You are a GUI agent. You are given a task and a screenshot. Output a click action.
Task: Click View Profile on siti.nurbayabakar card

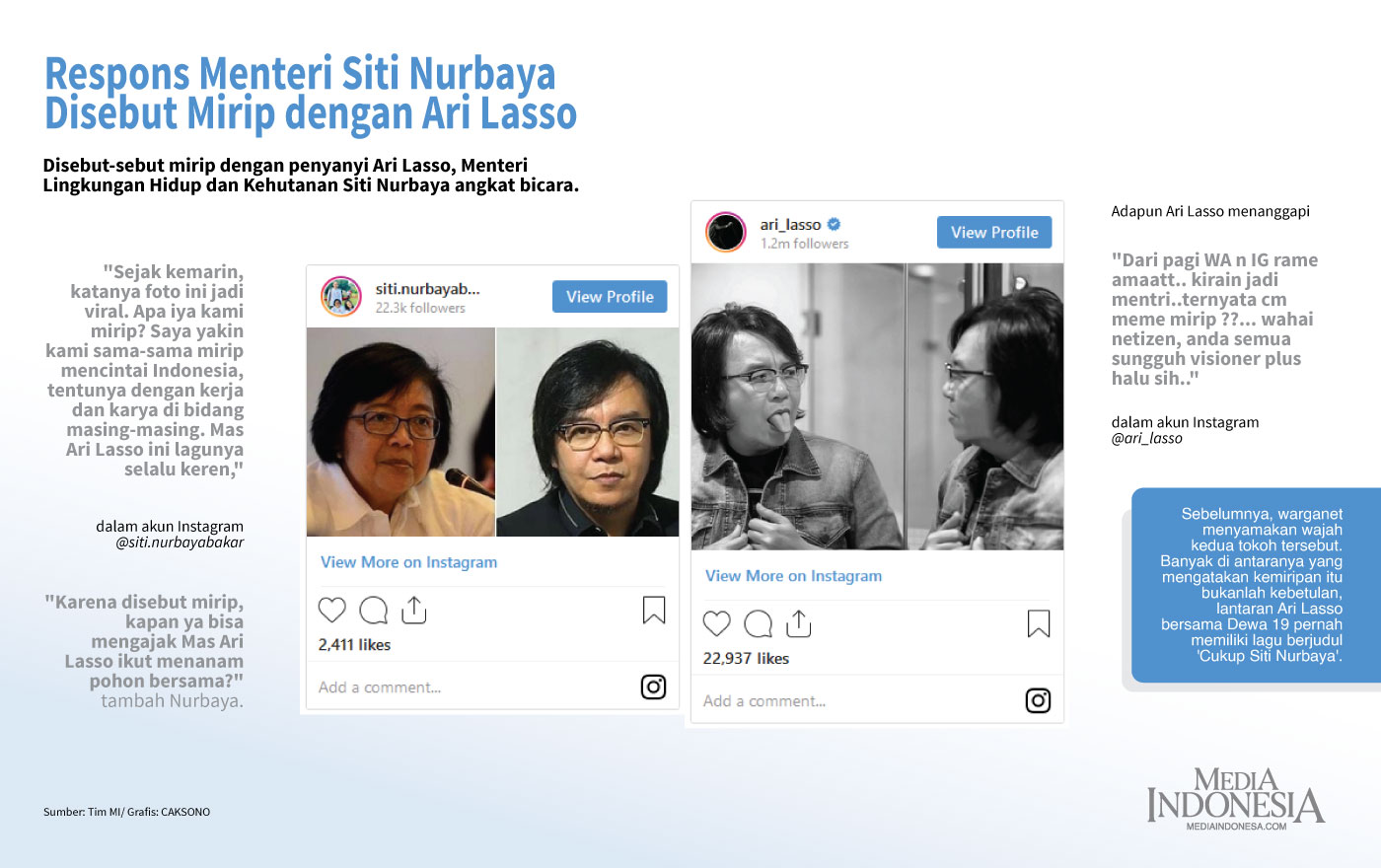pos(610,297)
